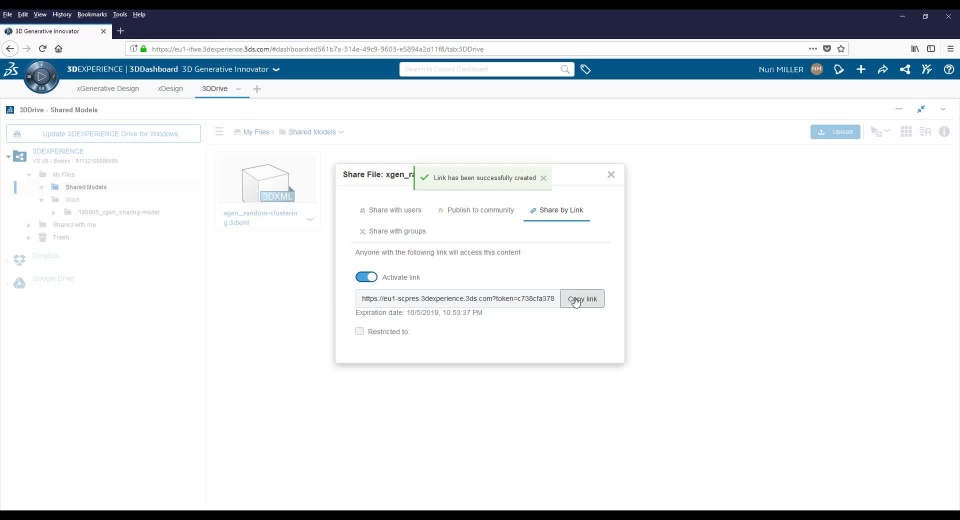Viewport: 960px width, 520px height.
Task: Go to the browser home page
Action: click(x=58, y=48)
